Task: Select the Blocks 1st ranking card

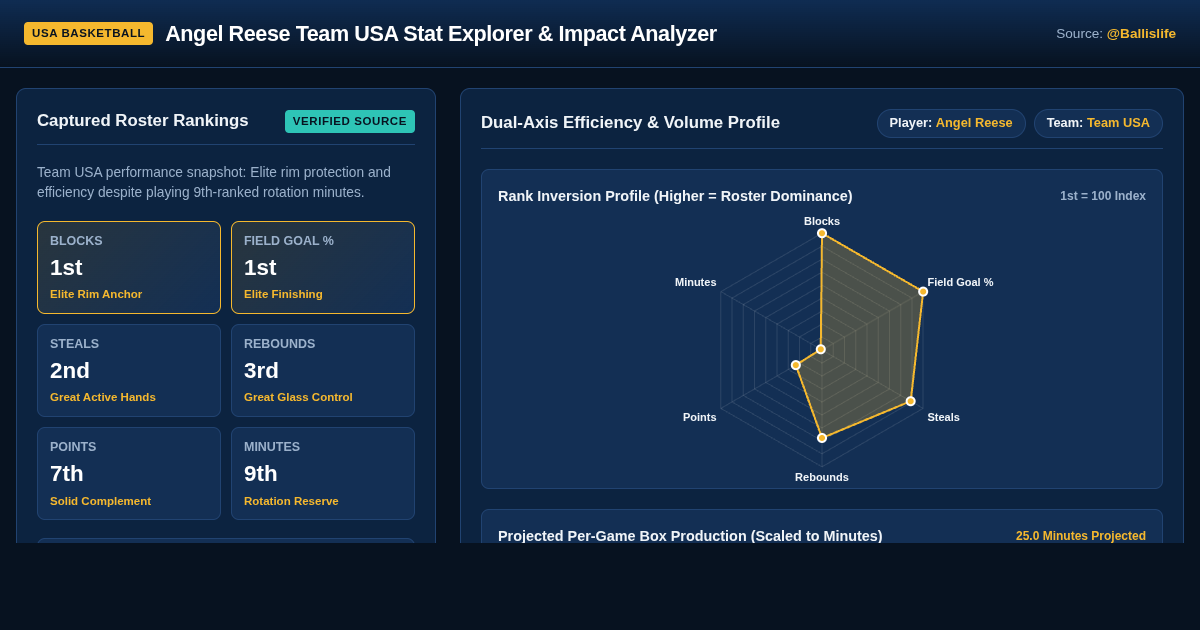Action: (x=129, y=267)
